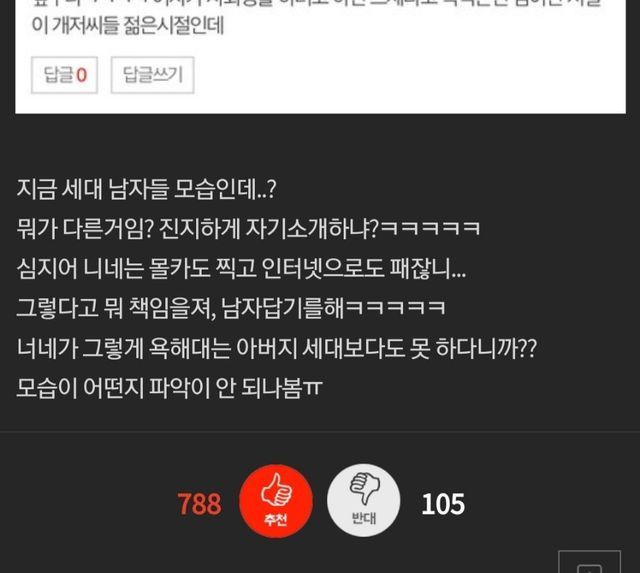640x573 pixels.
Task: Click the line 지금 세대 남자들 모습인데..?
Action: coord(147,189)
